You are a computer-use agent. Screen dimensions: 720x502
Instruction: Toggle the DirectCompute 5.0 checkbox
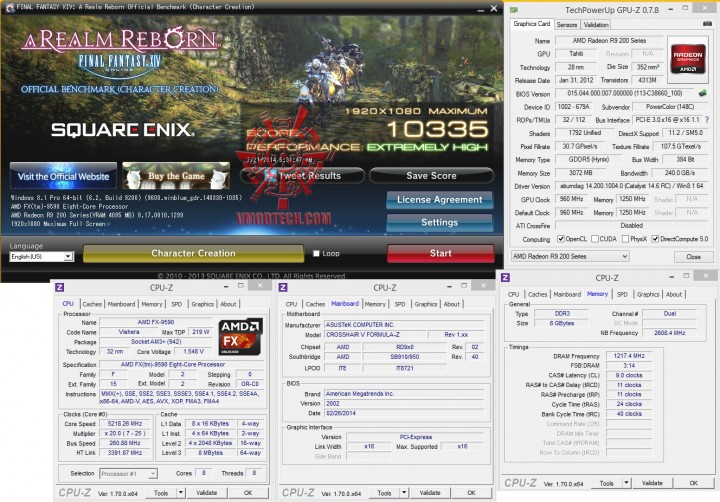coord(655,239)
